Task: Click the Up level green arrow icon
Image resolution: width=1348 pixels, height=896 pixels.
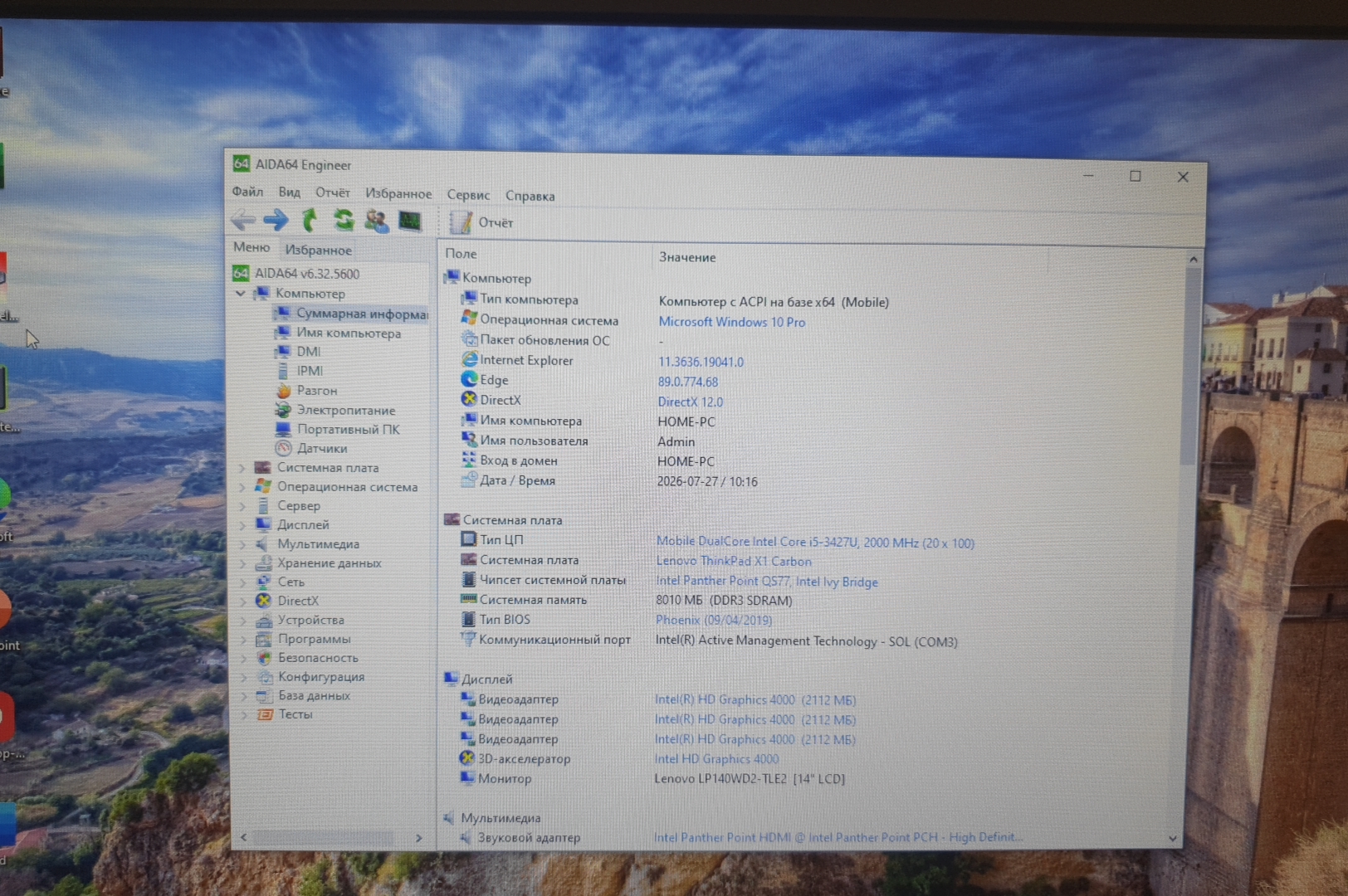Action: click(x=310, y=220)
